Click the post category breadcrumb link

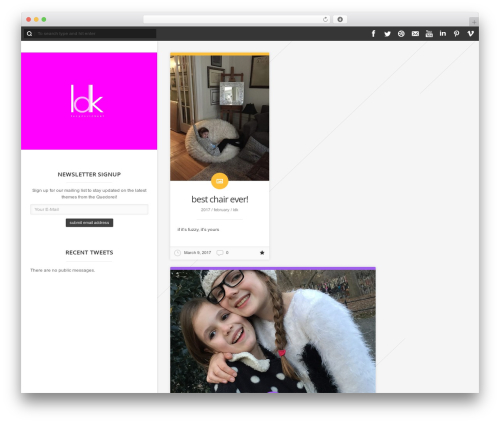coord(219,210)
